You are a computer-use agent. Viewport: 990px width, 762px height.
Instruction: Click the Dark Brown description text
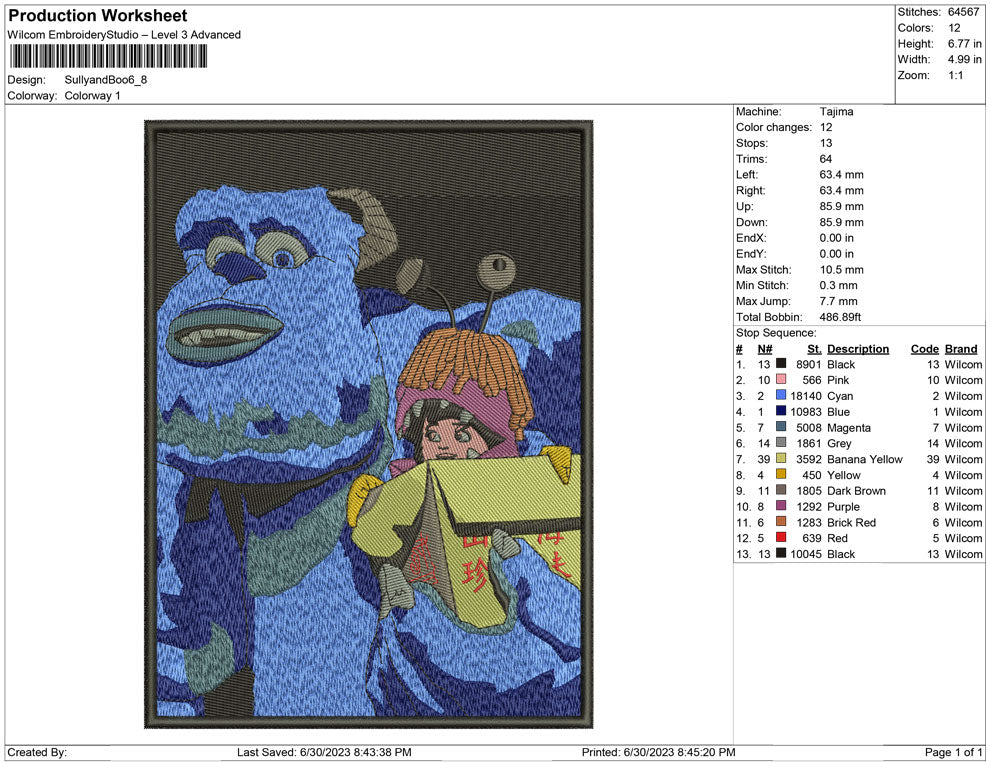[x=856, y=491]
